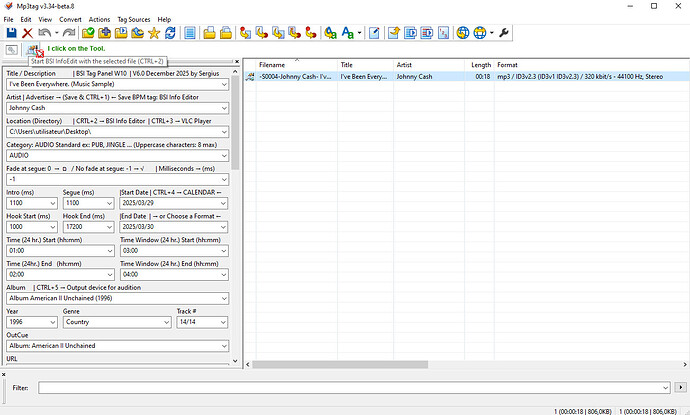The image size is (690, 415).
Task: Open Extended Tags with the pencil page icon
Action: 374,33
